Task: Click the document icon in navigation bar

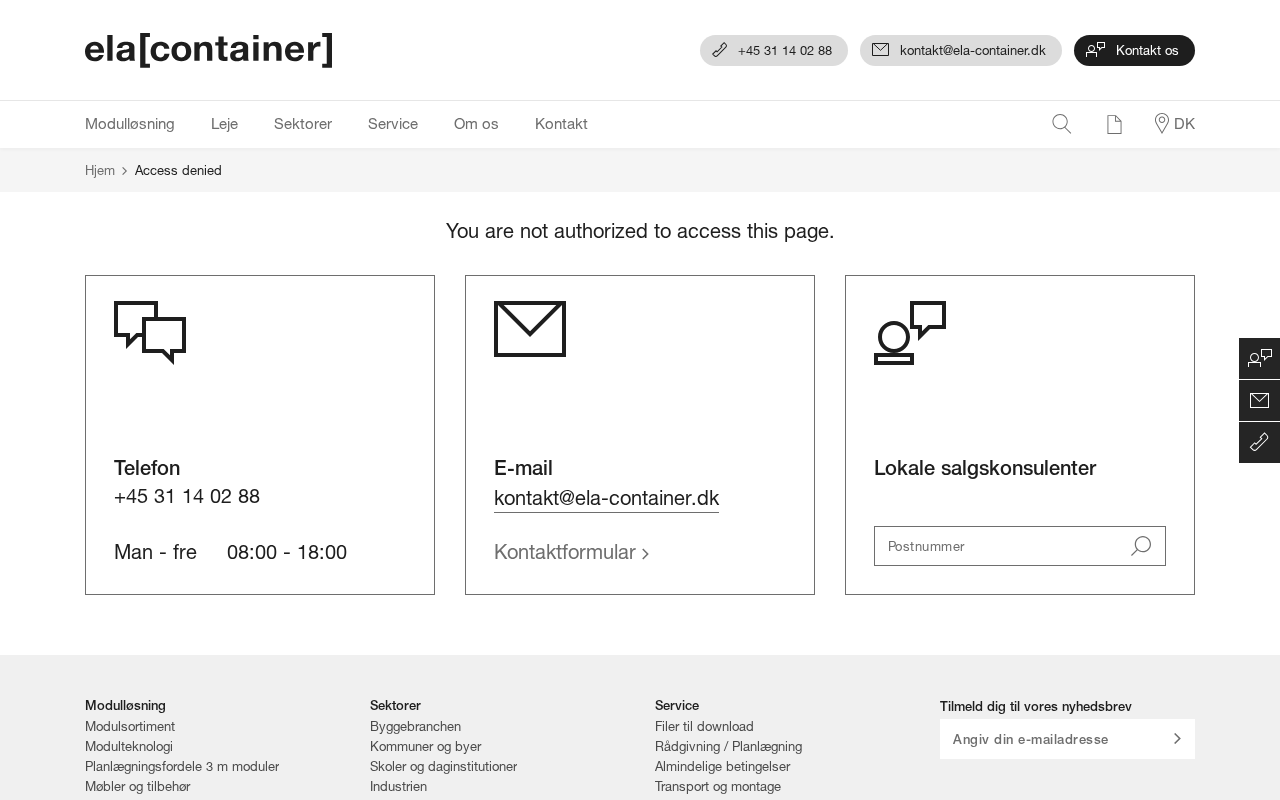Action: click(x=1114, y=124)
